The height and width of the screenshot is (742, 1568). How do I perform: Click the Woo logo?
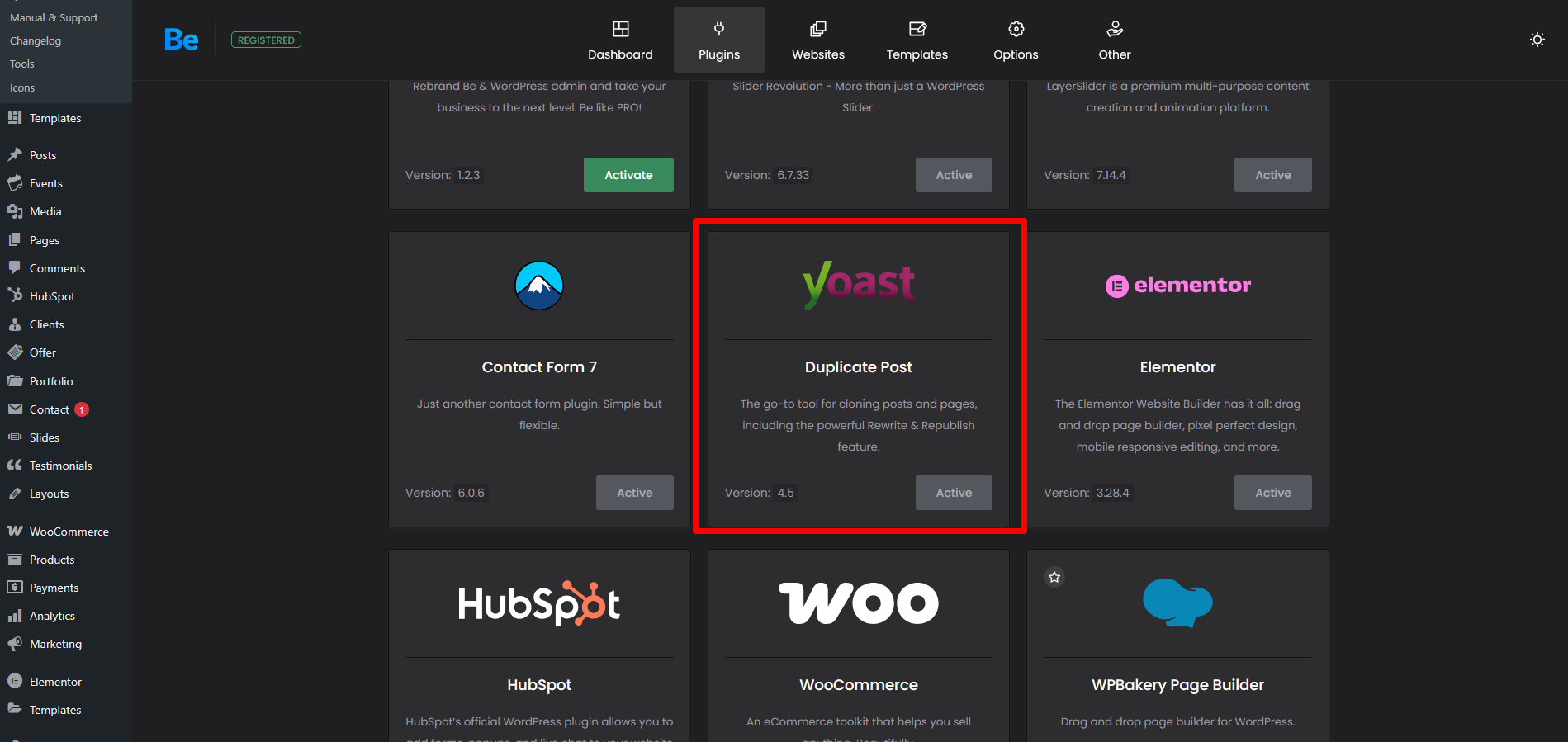pyautogui.click(x=859, y=603)
